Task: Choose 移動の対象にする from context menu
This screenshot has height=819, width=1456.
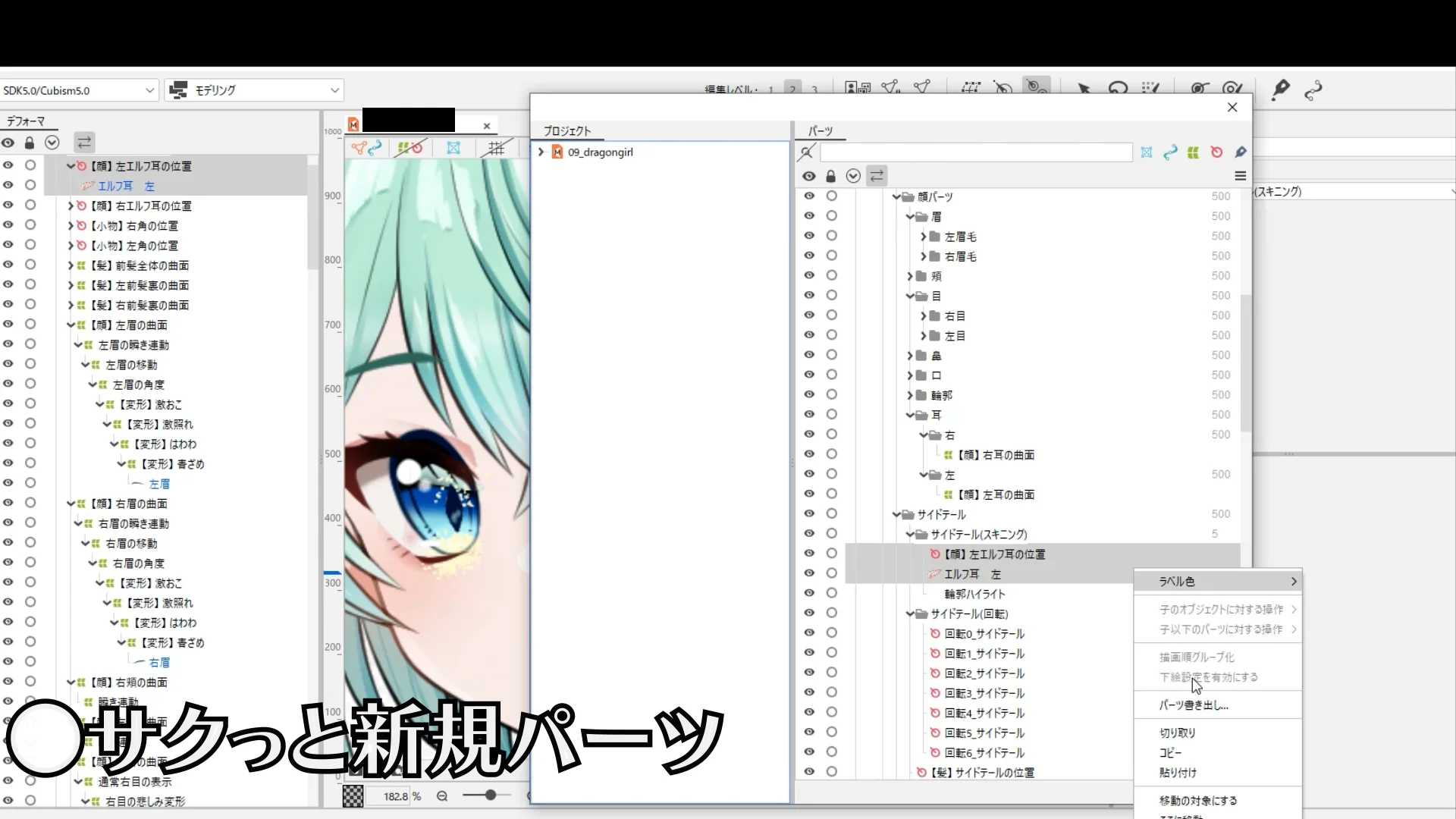Action: pos(1218,801)
